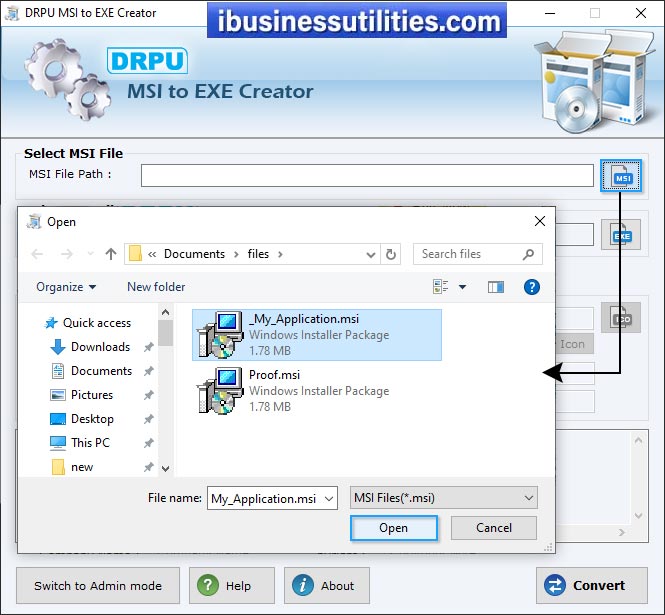Click the navigation pane scroll up arrow
This screenshot has width=665, height=615.
pyautogui.click(x=165, y=313)
